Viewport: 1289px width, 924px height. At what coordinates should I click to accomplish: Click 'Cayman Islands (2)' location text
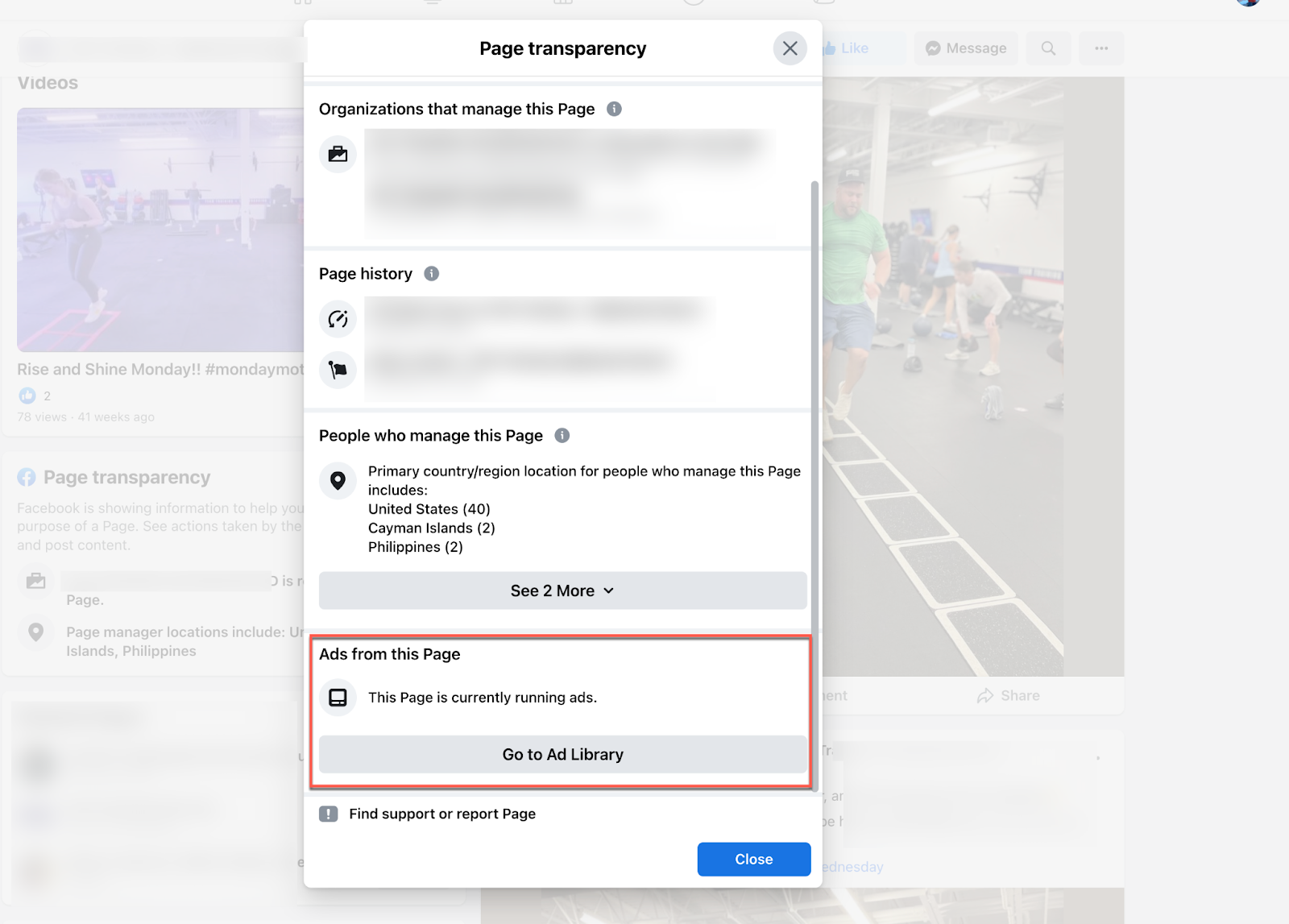(x=432, y=528)
